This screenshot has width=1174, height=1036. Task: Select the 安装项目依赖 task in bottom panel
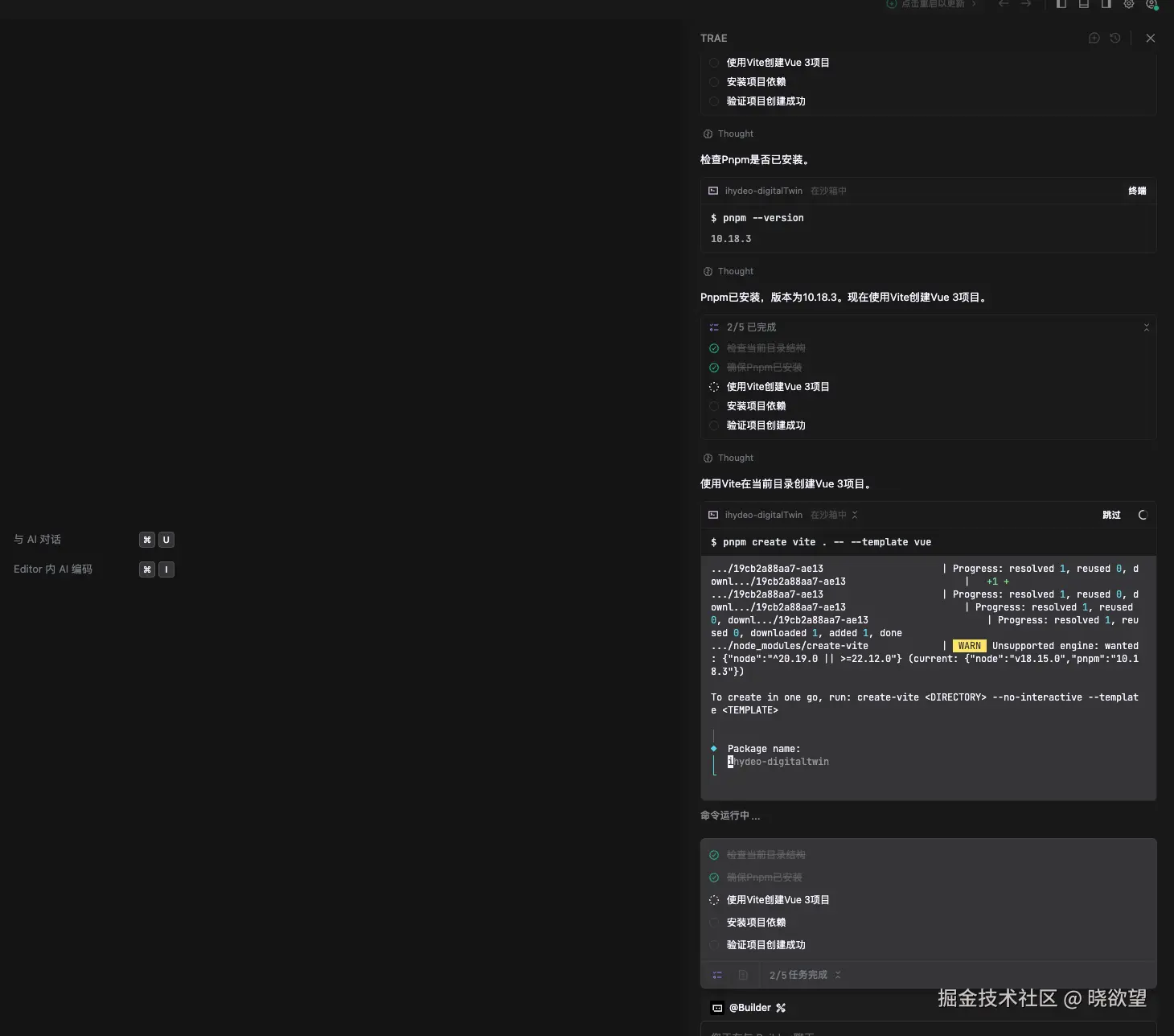click(x=756, y=923)
